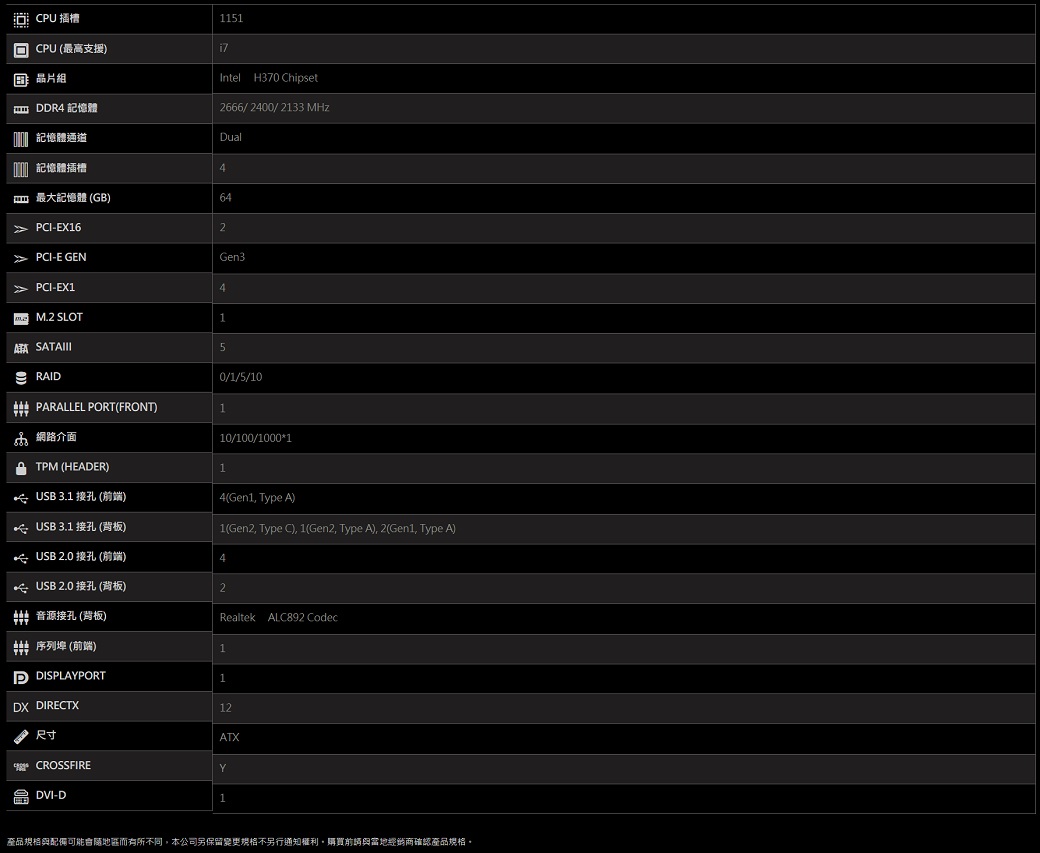The image size is (1040, 853).
Task: Click the DisplayPort logo icon
Action: 21,677
